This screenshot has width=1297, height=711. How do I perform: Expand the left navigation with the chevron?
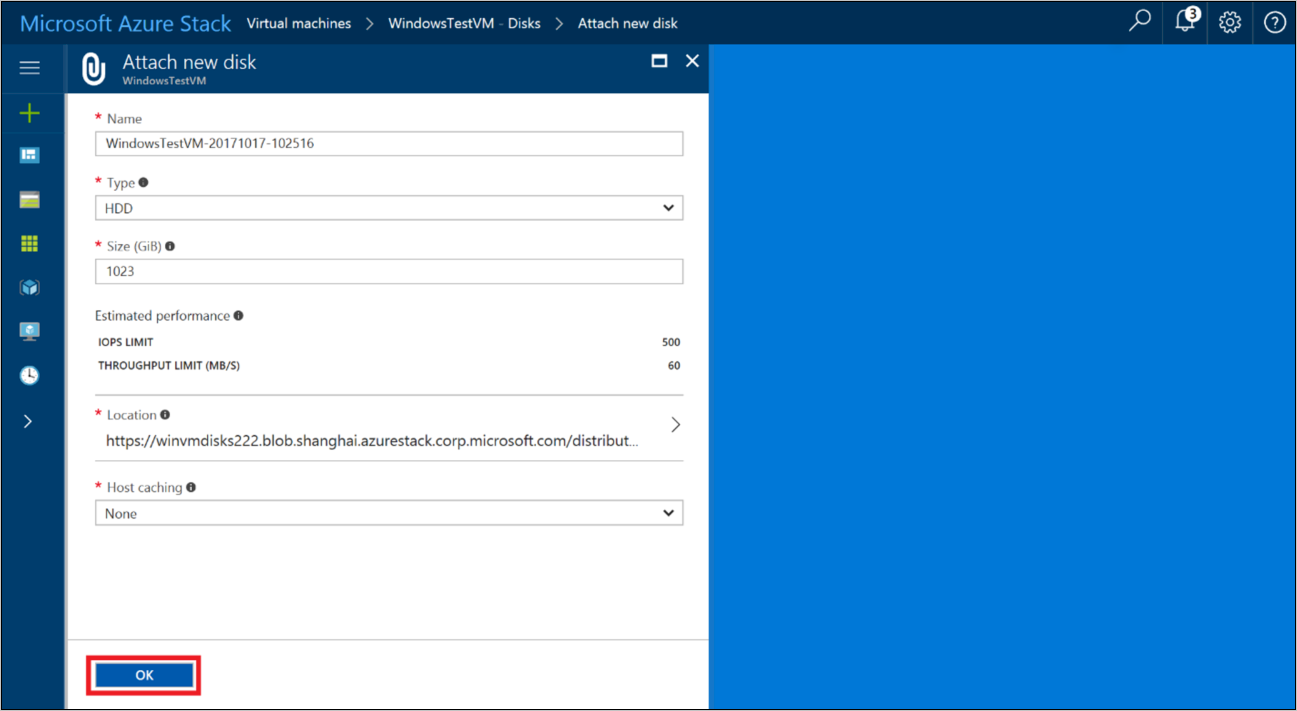tap(29, 420)
